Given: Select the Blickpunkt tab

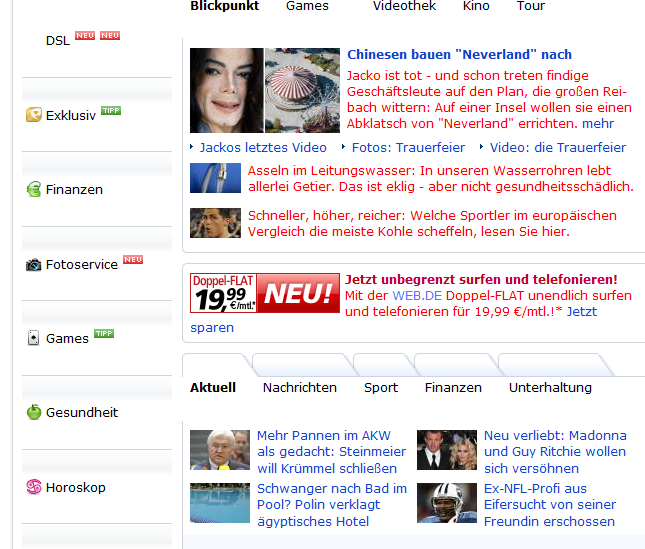Looking at the screenshot, I should click(x=225, y=6).
